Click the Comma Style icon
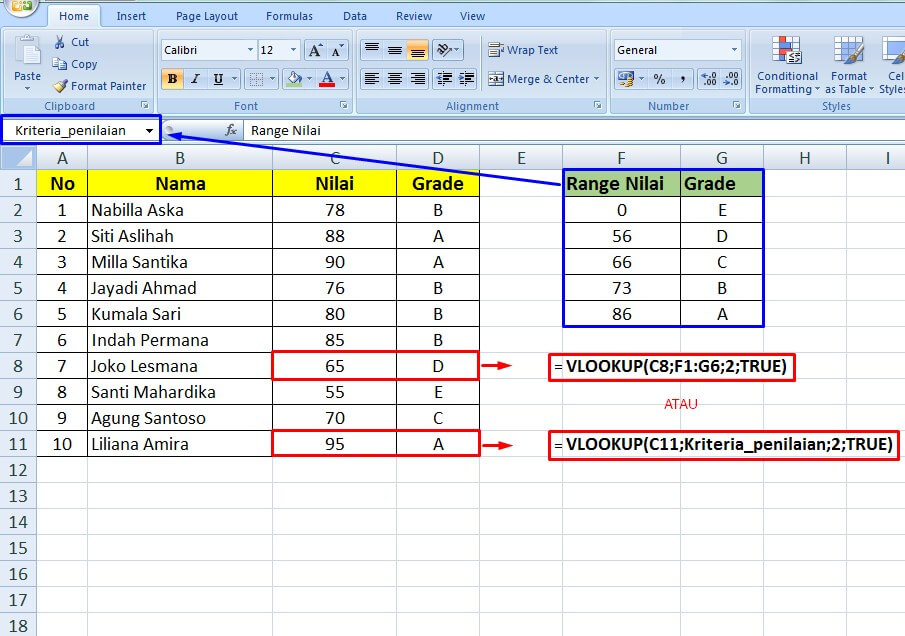 point(683,78)
